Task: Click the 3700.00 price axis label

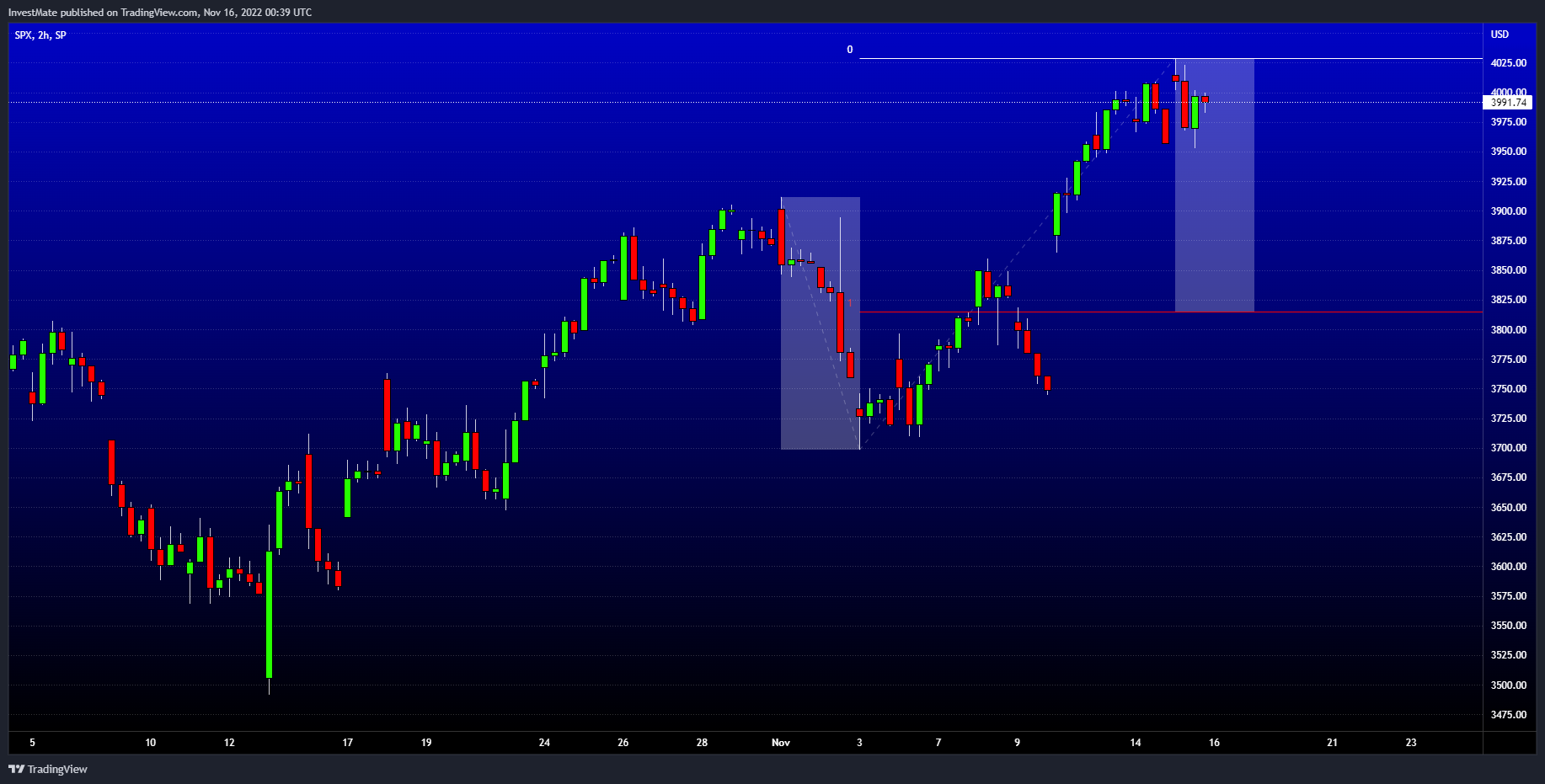Action: click(1508, 448)
